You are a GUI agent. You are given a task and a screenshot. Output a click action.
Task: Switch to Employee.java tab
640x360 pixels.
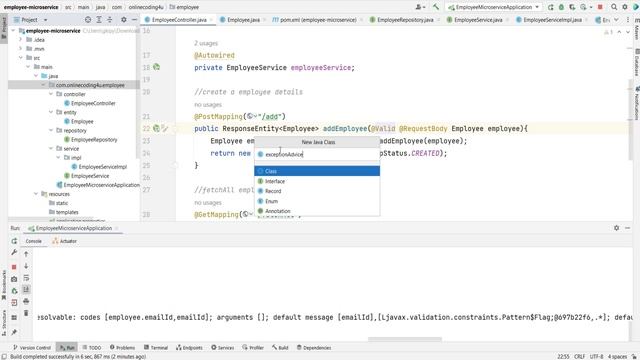(243, 20)
